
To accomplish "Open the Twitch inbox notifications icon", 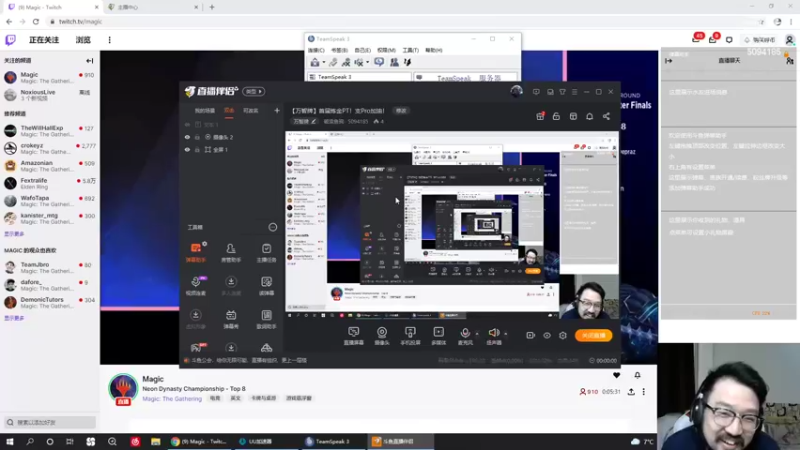I will click(712, 39).
